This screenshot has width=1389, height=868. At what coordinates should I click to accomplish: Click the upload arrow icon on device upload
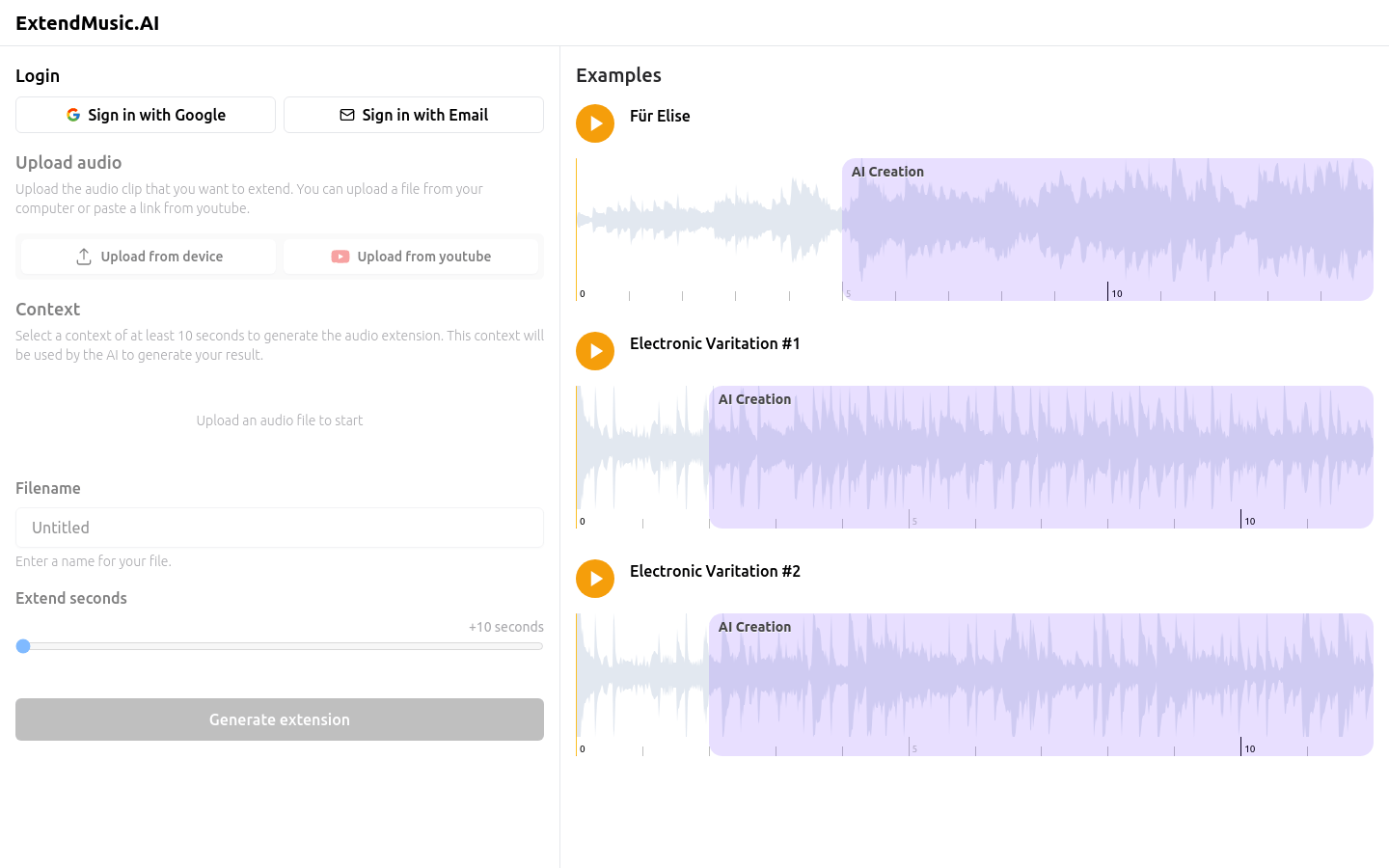pyautogui.click(x=84, y=256)
